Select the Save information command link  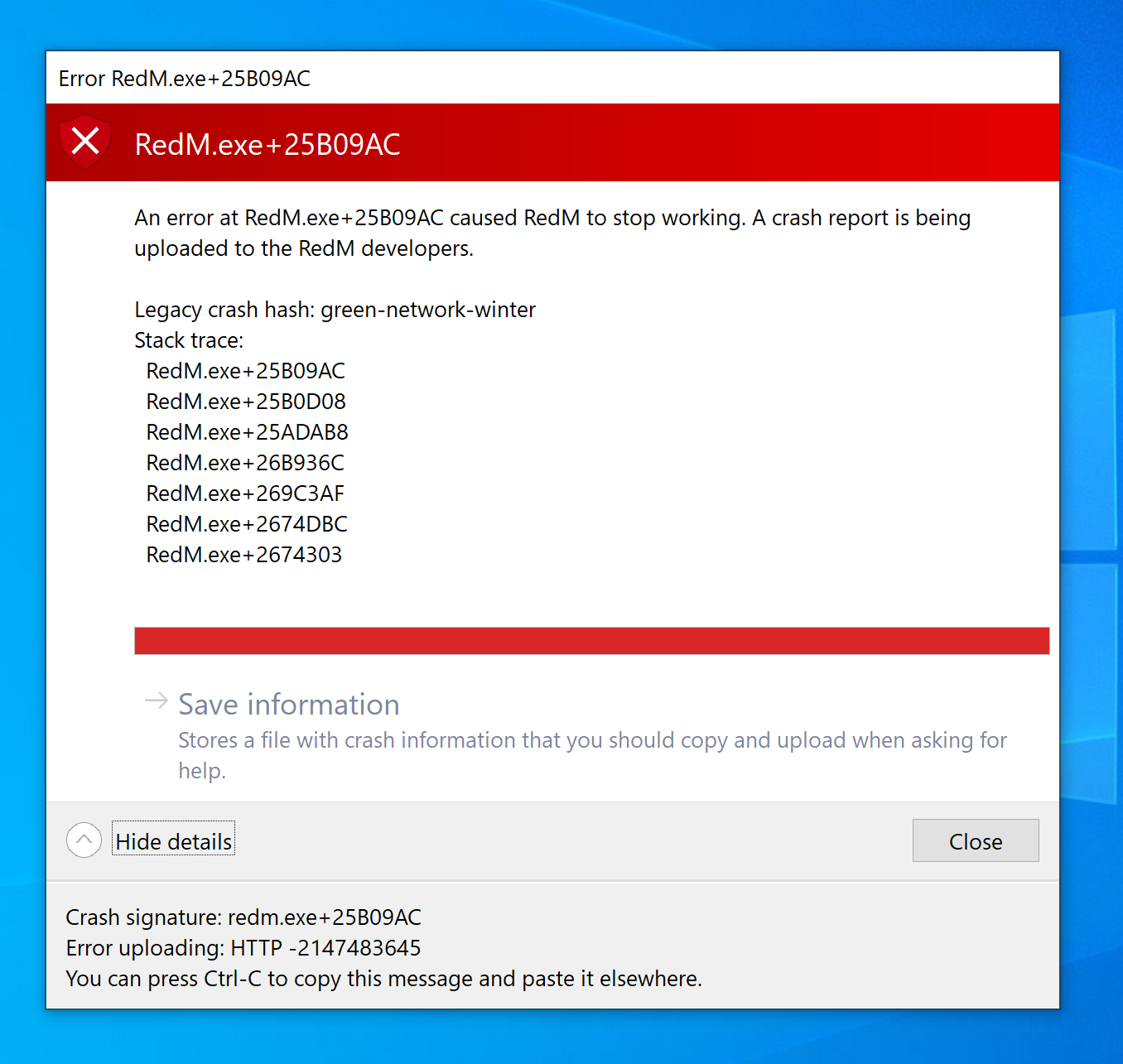(288, 705)
